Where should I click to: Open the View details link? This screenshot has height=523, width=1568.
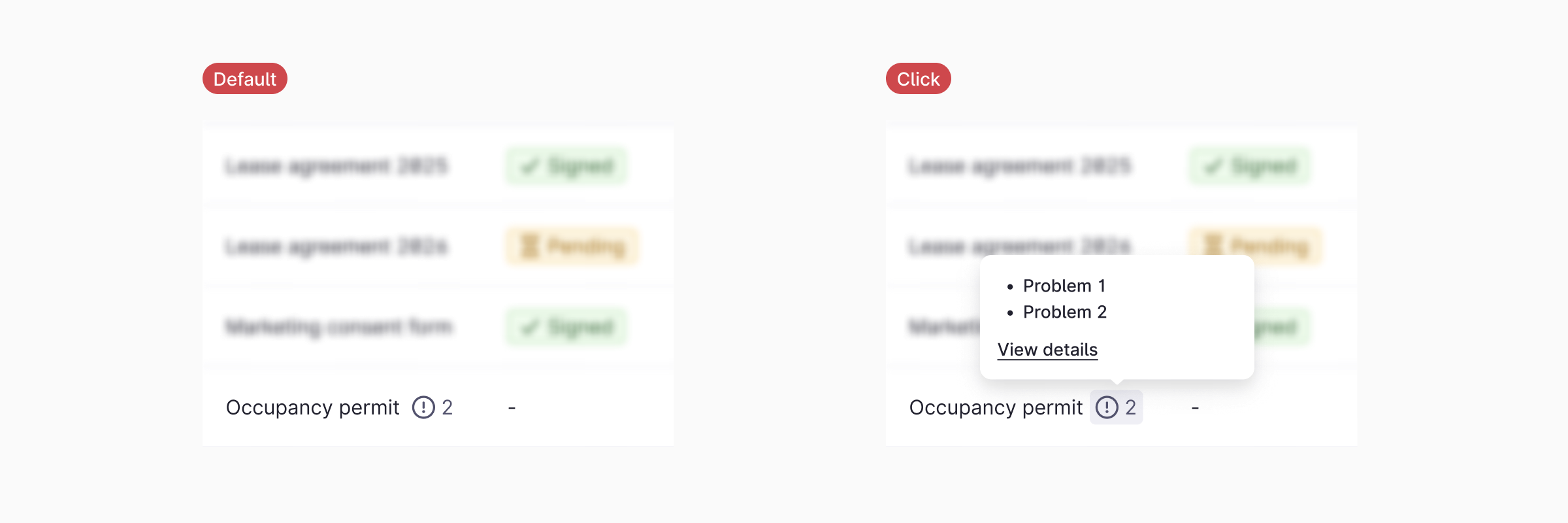pyautogui.click(x=1047, y=350)
